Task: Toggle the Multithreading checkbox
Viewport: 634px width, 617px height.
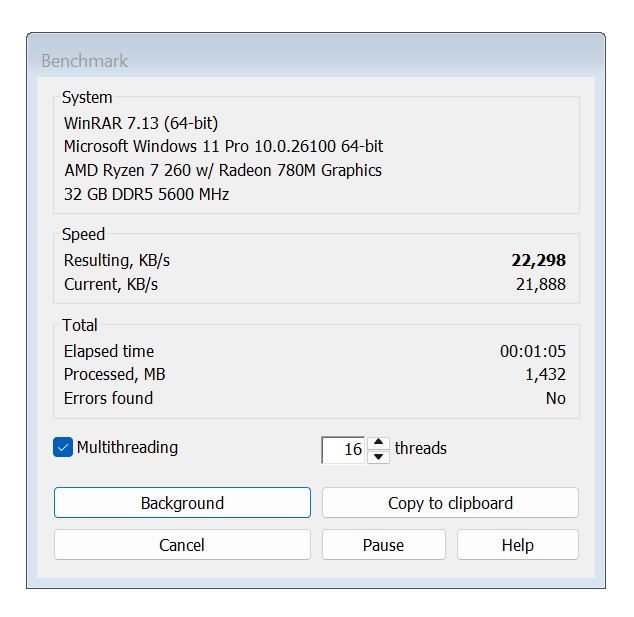Action: click(x=63, y=448)
